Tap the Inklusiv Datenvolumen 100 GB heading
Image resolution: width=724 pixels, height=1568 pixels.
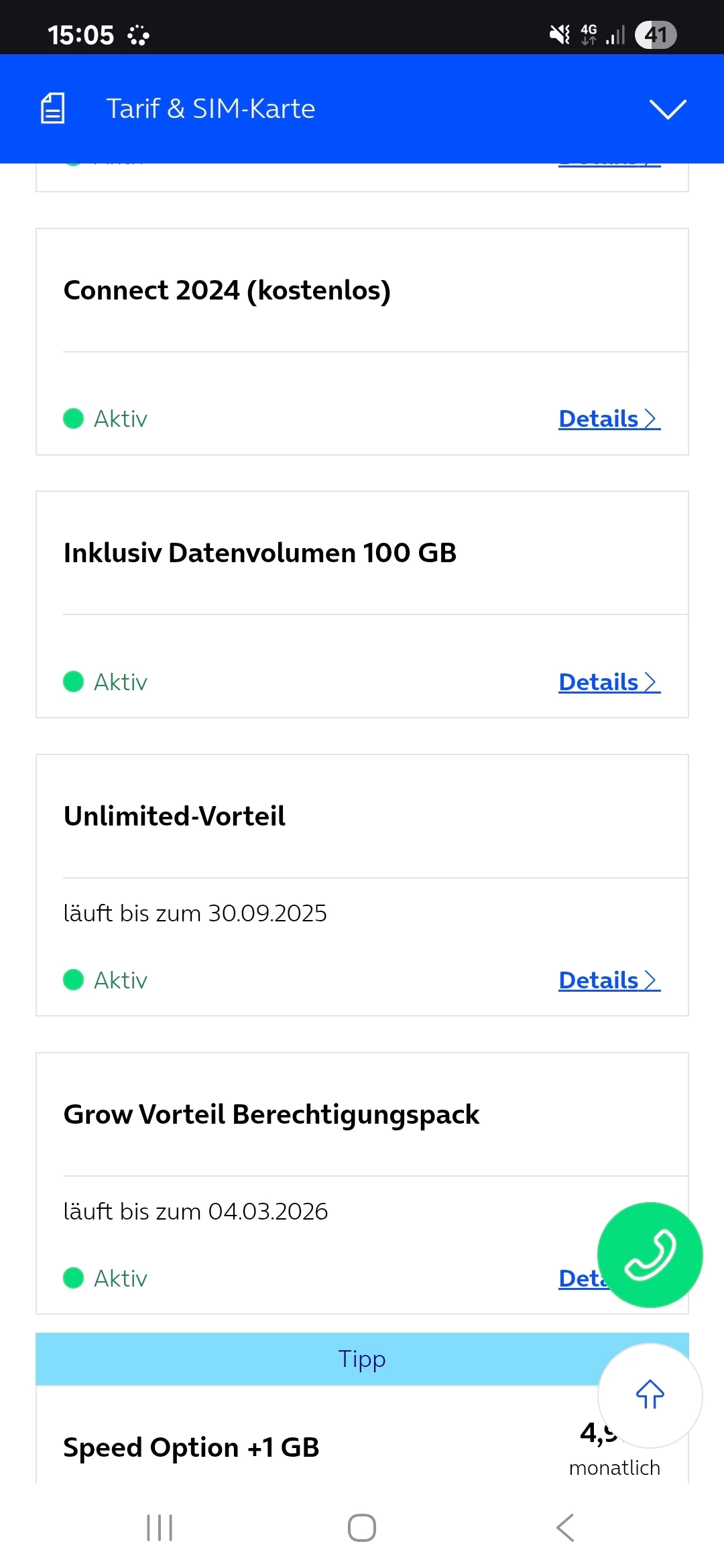259,553
